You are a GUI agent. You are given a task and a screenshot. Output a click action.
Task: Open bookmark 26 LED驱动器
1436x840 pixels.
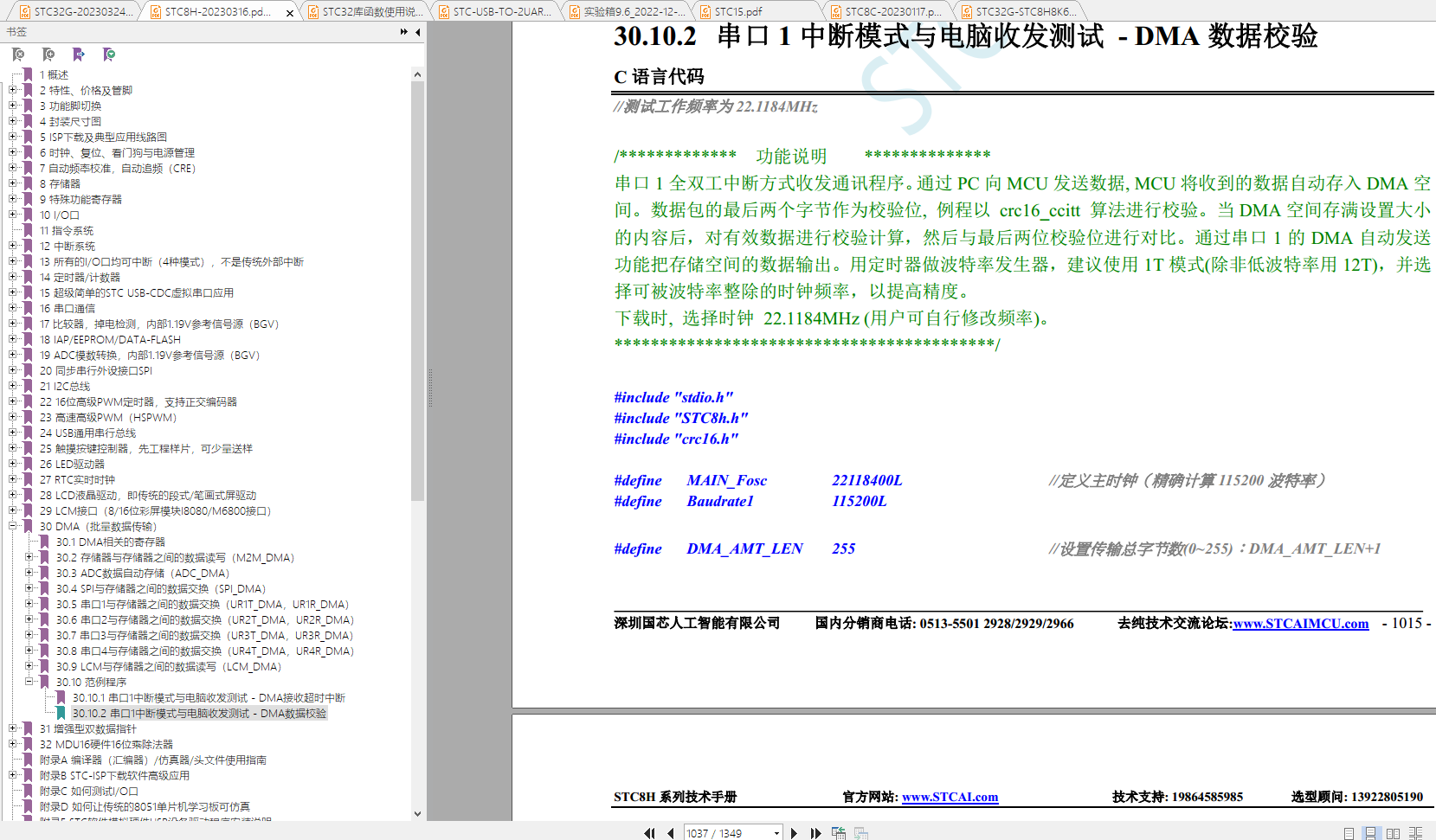[x=72, y=464]
